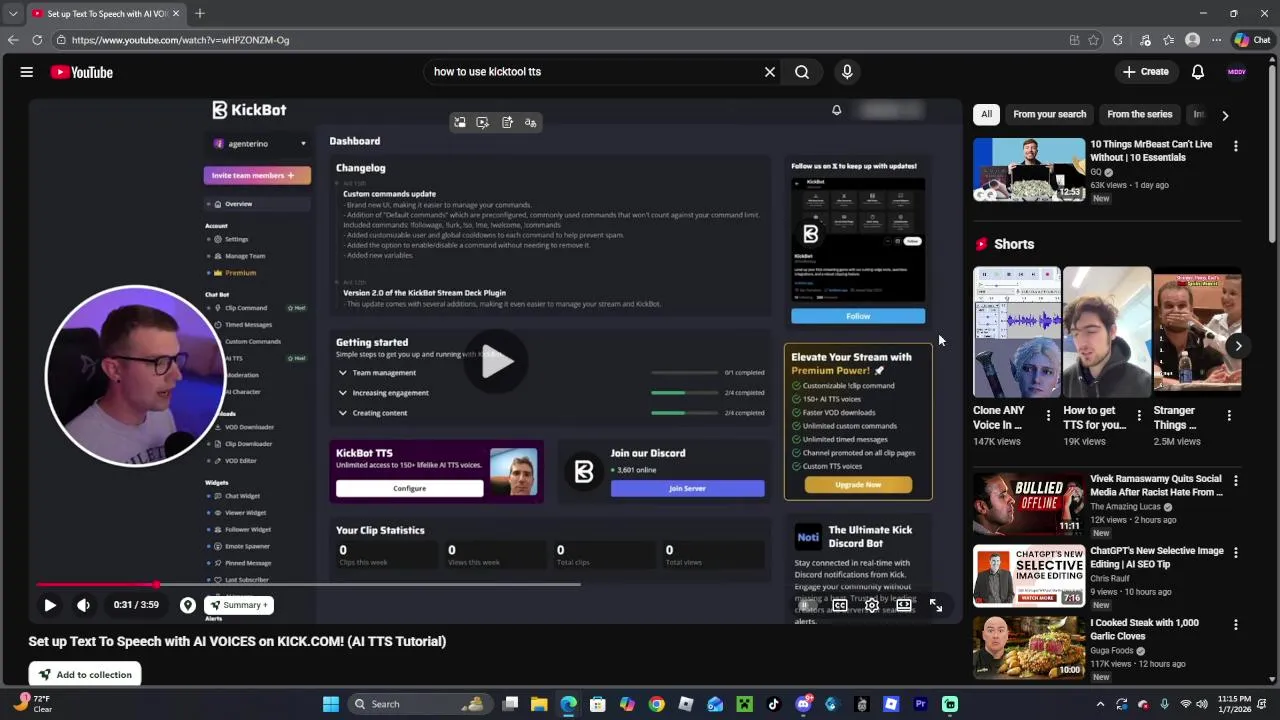Open options for How to get TTS short
Image resolution: width=1280 pixels, height=720 pixels.
point(1138,415)
